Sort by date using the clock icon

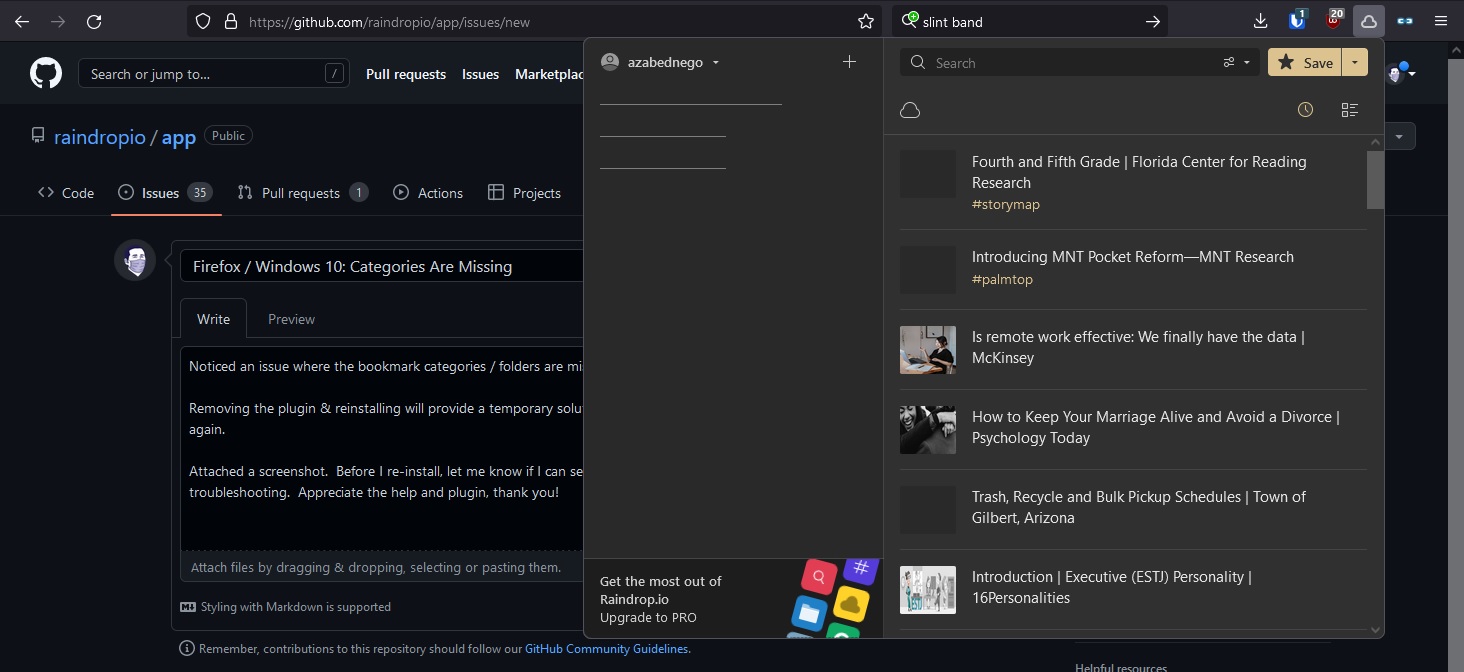pyautogui.click(x=1305, y=110)
